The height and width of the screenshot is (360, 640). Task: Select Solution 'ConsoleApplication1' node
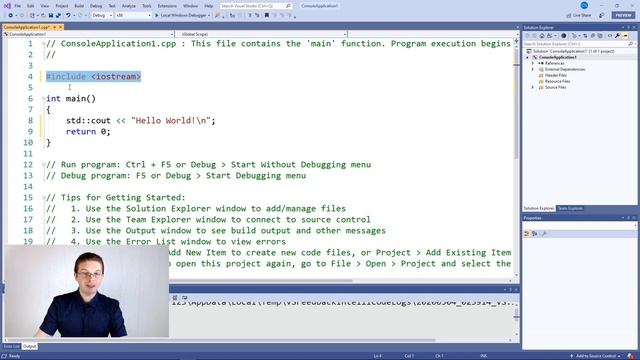[x=570, y=51]
